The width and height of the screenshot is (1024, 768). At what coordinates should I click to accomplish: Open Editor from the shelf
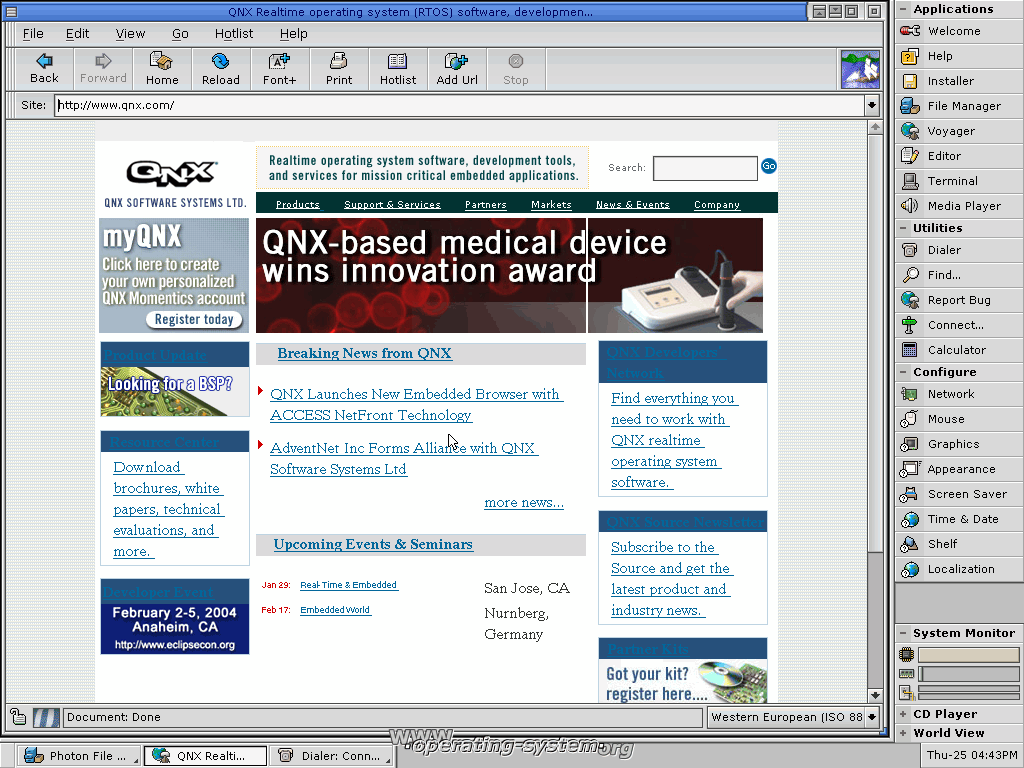[x=959, y=156]
